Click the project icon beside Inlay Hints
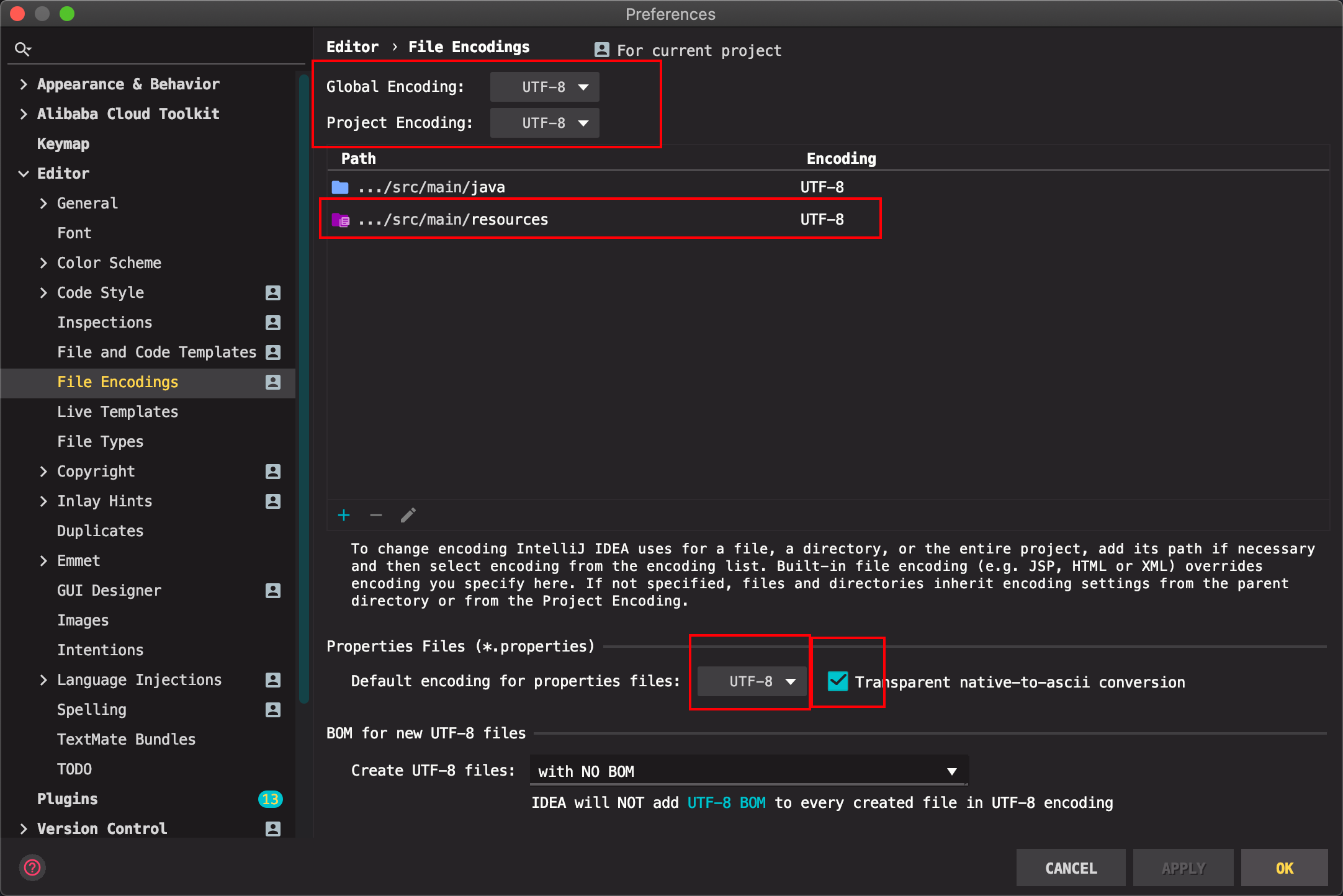This screenshot has height=896, width=1343. pos(273,501)
